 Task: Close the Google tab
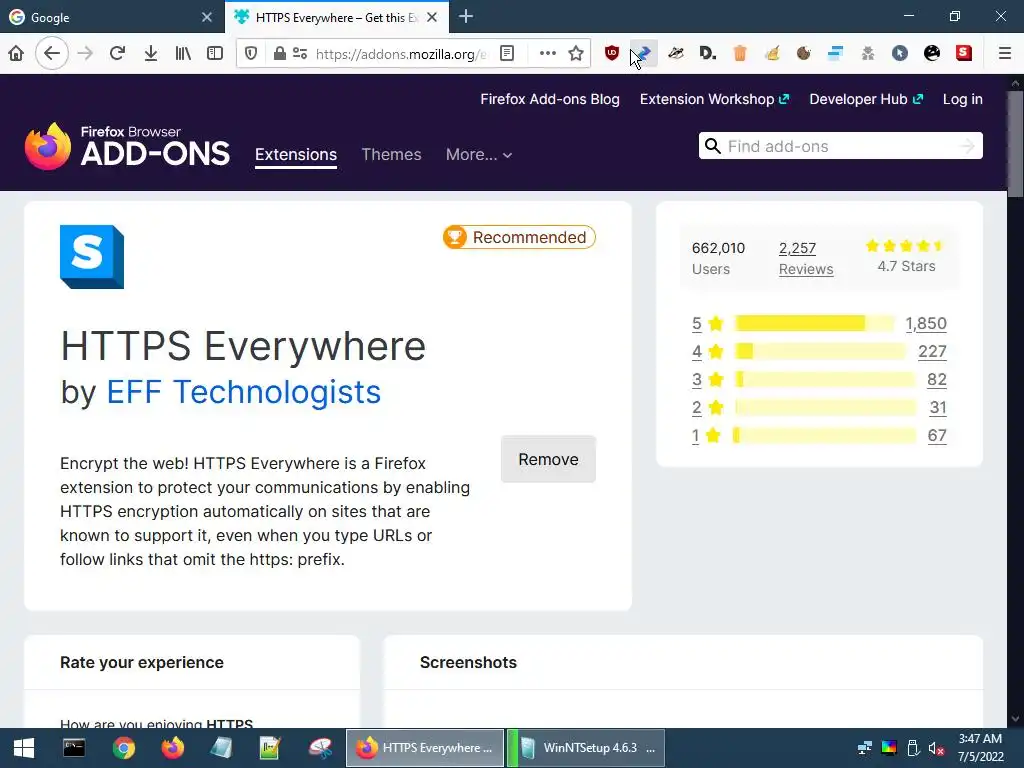207,18
